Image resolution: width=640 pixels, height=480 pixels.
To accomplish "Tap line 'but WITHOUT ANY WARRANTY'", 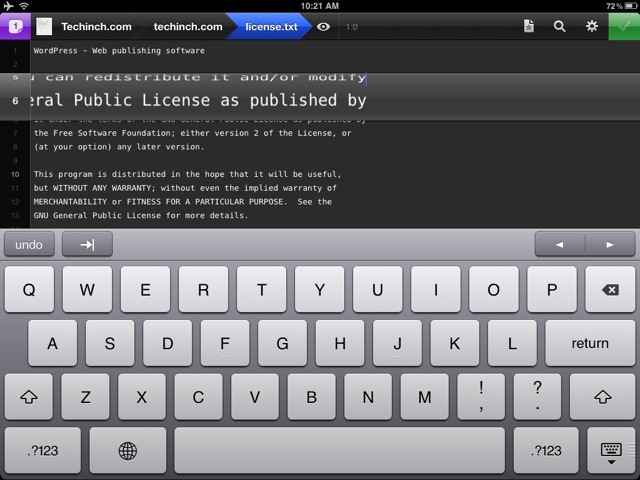I will click(x=185, y=188).
